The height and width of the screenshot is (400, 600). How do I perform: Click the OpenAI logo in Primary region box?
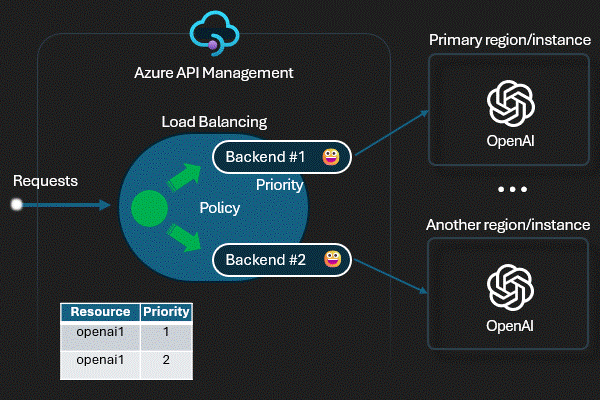point(510,103)
